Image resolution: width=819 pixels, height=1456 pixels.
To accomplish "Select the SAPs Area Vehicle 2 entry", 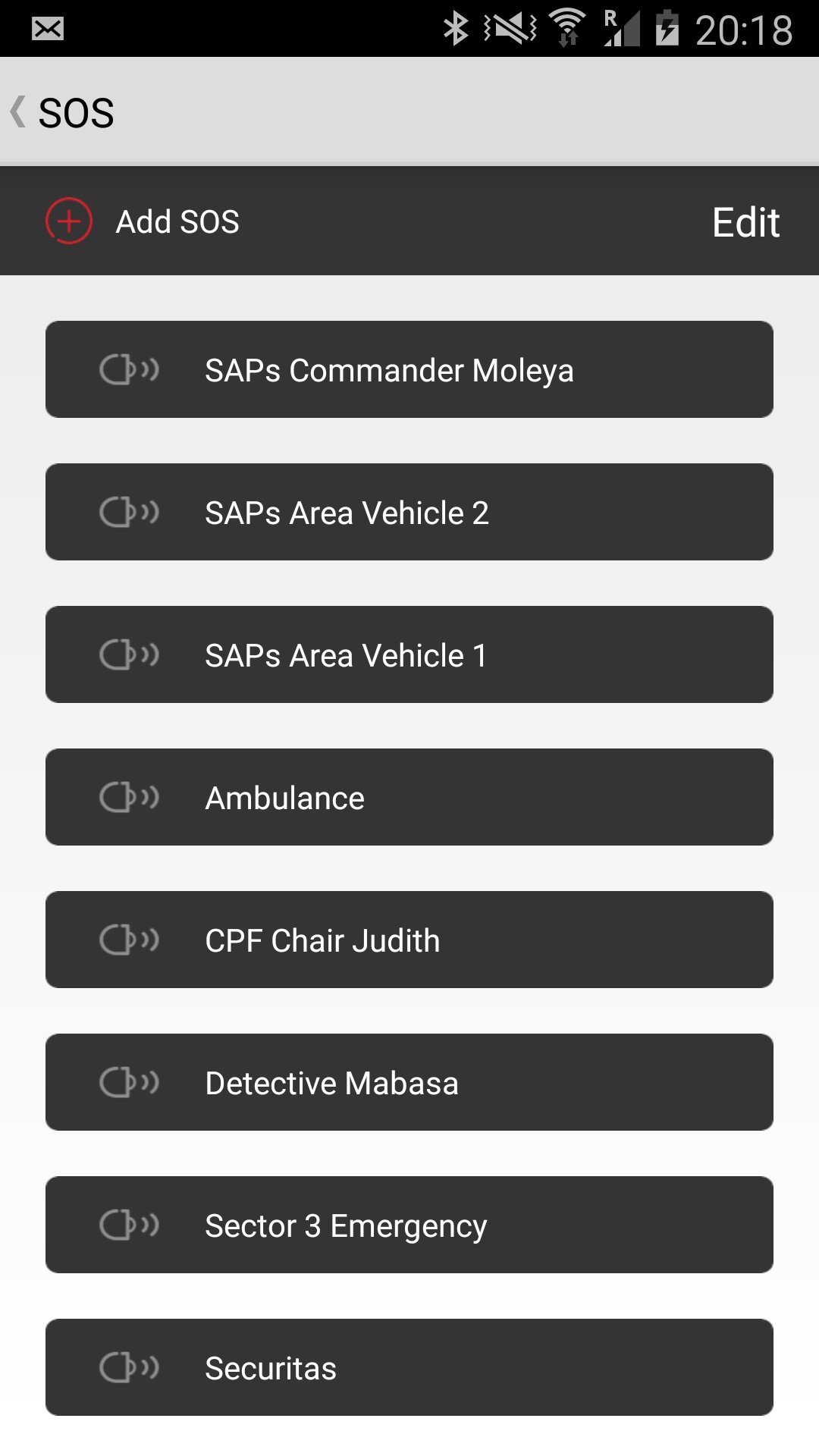I will click(x=409, y=512).
